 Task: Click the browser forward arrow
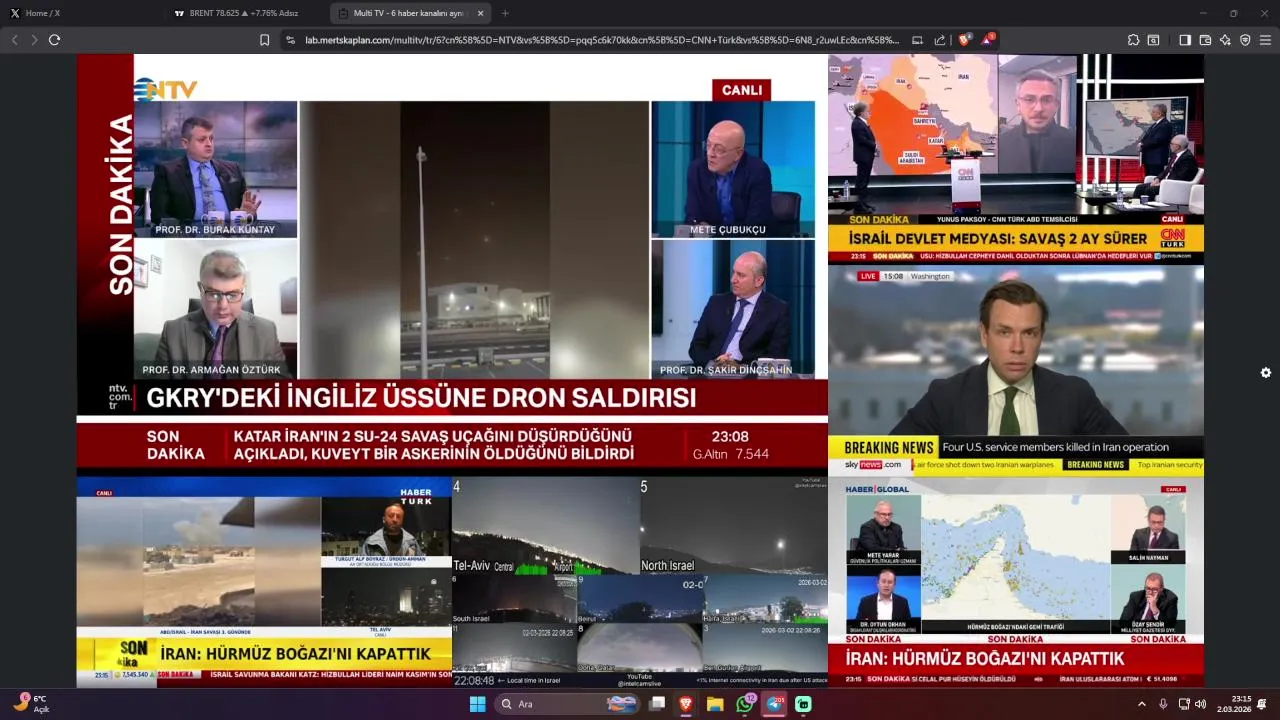[34, 40]
